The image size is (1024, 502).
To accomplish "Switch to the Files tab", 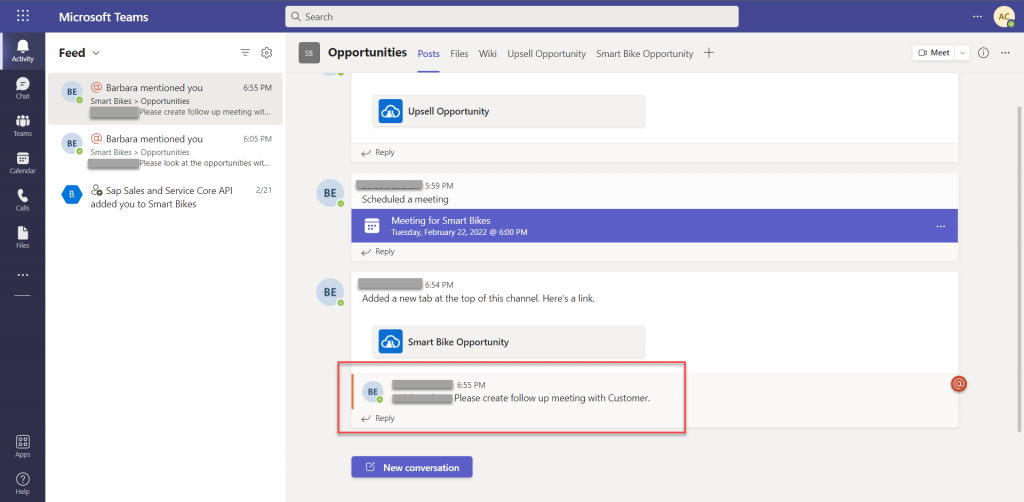I will point(459,54).
